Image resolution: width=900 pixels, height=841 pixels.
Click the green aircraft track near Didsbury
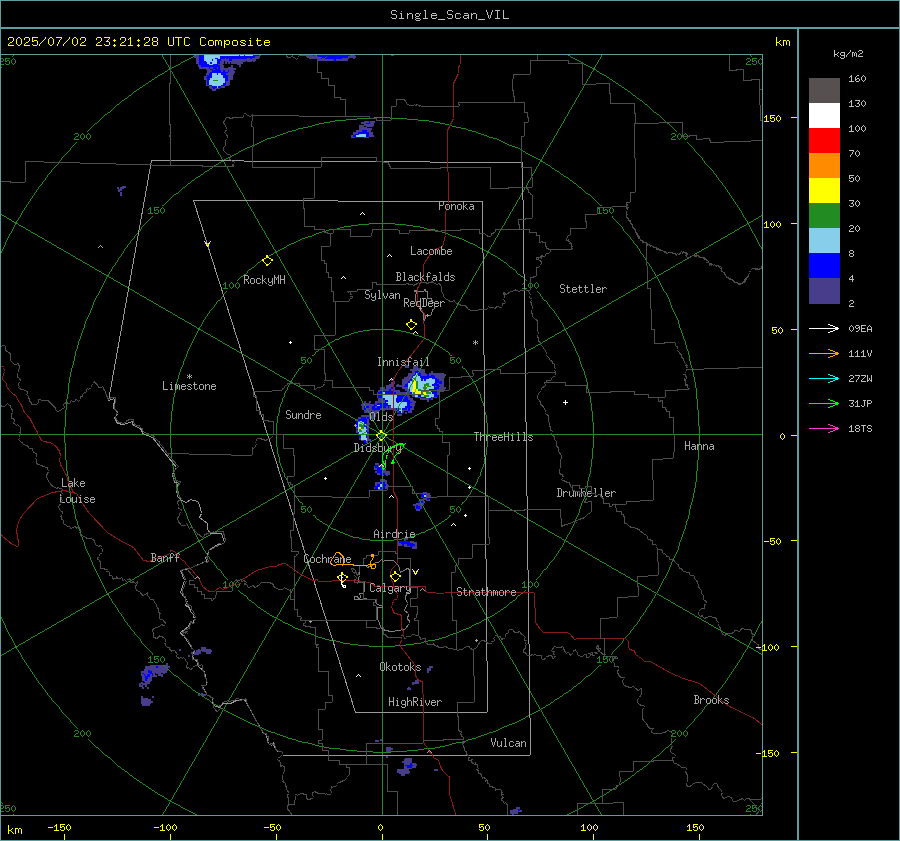393,454
